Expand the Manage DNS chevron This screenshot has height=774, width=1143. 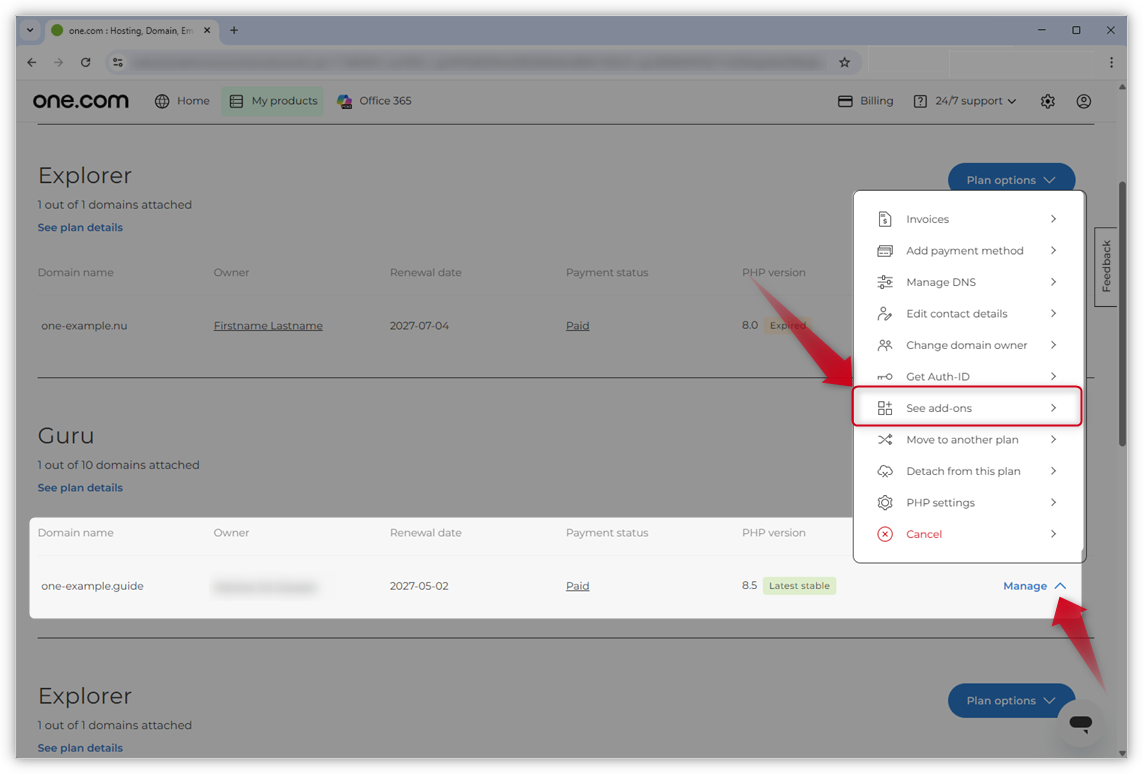click(x=1053, y=282)
